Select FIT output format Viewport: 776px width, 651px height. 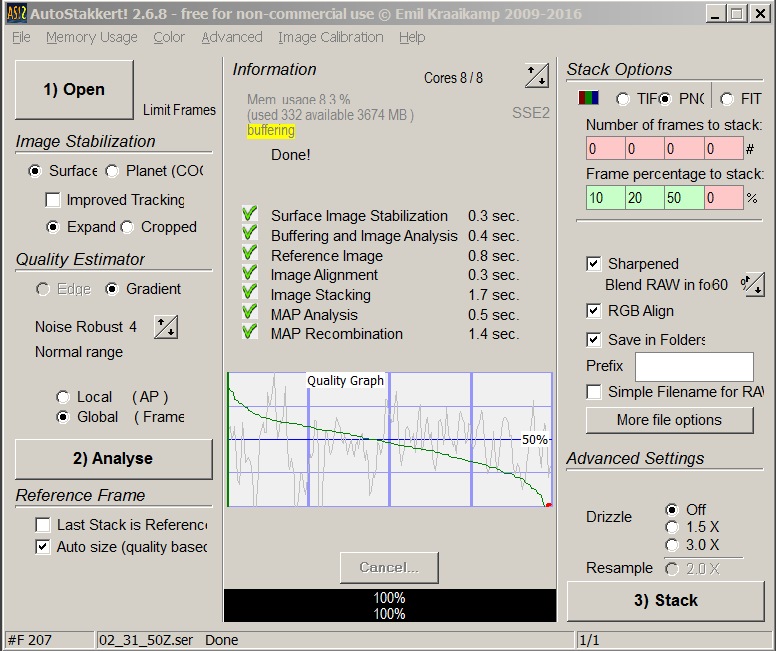point(727,100)
